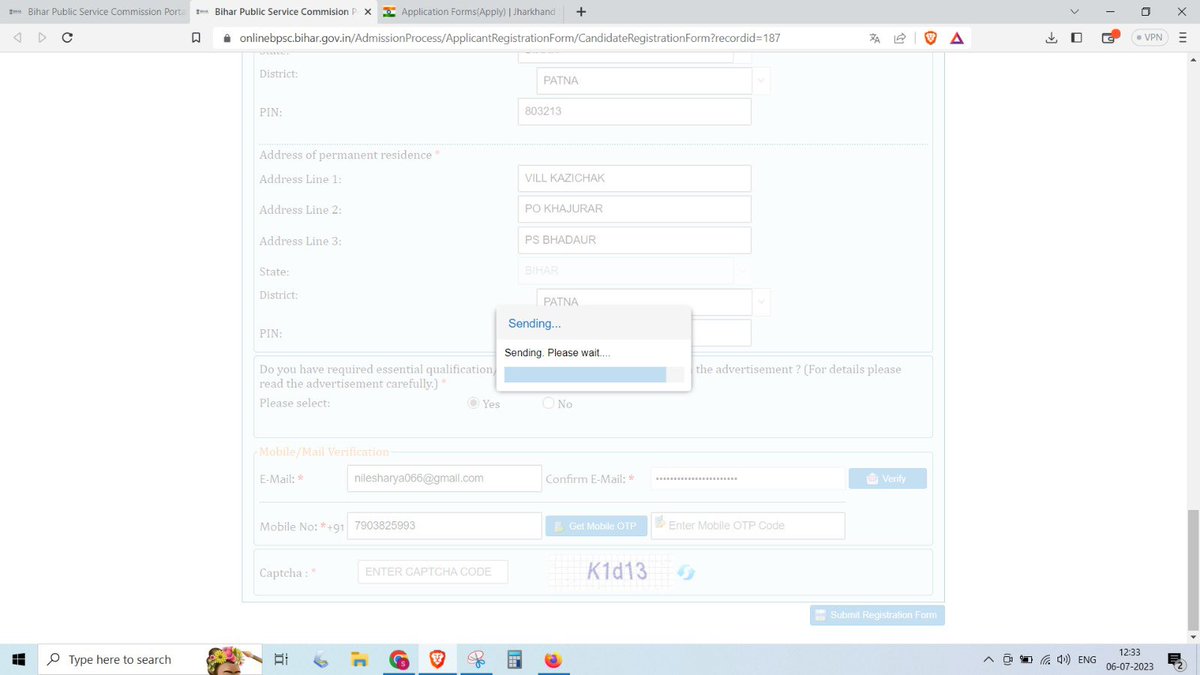Refresh the captcha image icon
This screenshot has height=675, width=1200.
pyautogui.click(x=686, y=572)
